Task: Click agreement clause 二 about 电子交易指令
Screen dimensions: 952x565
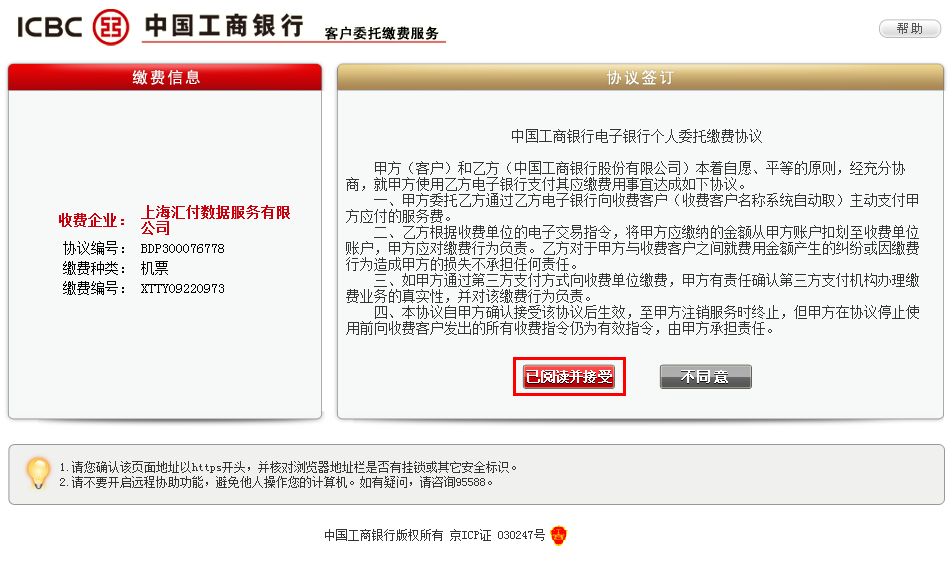Action: 632,248
